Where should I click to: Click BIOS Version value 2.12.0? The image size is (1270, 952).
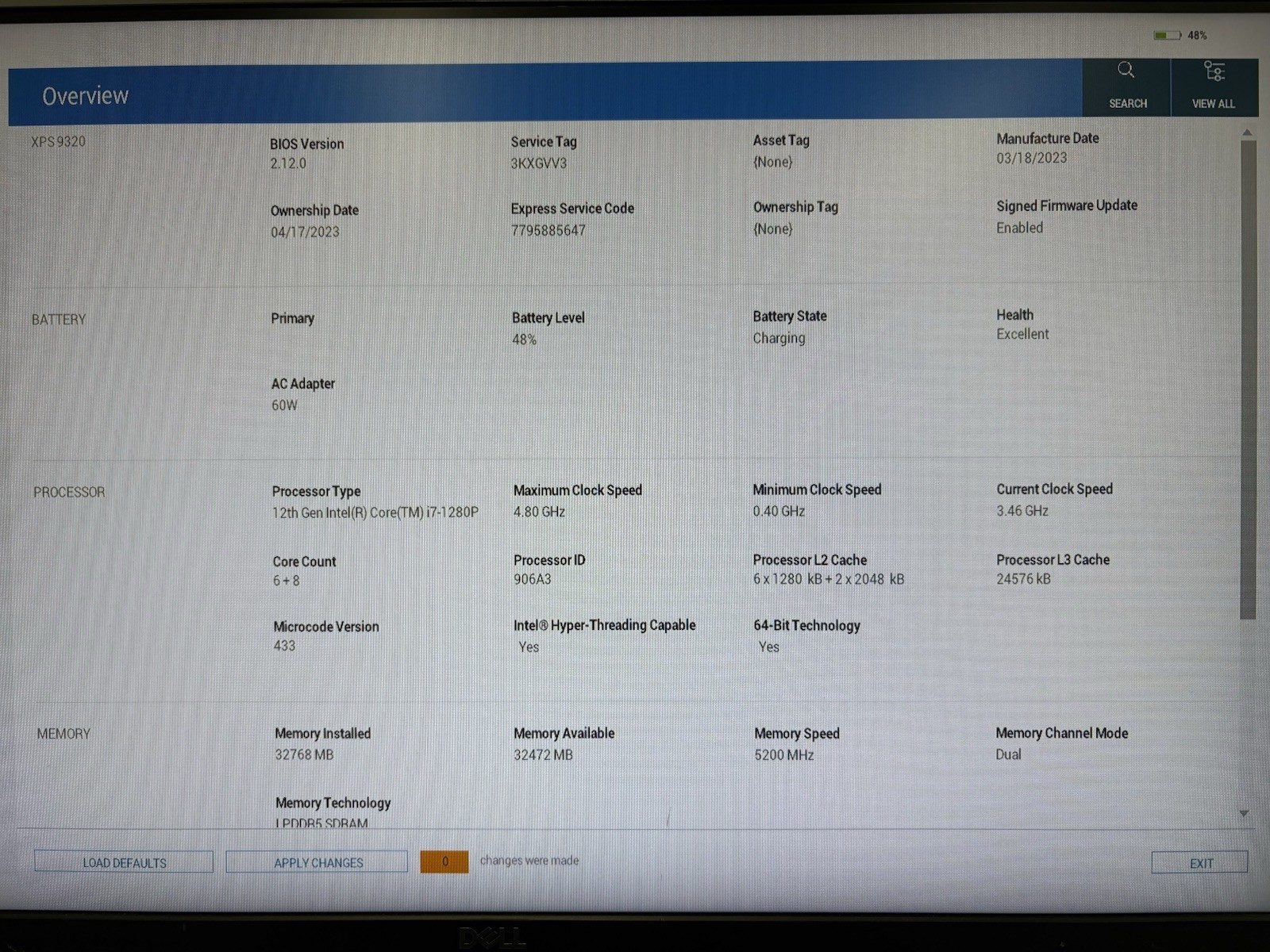click(x=287, y=163)
